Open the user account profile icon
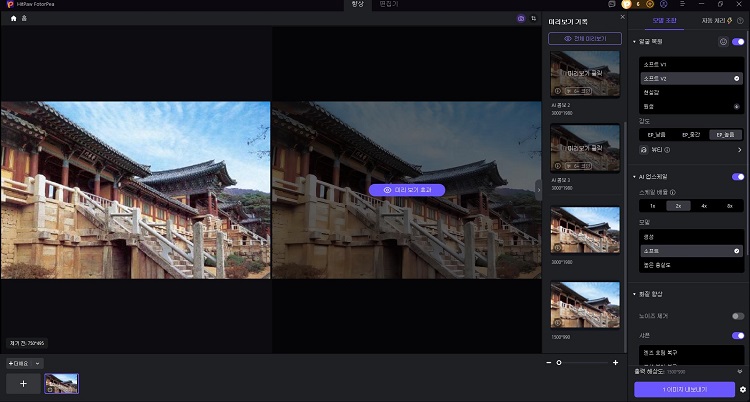 pos(663,4)
